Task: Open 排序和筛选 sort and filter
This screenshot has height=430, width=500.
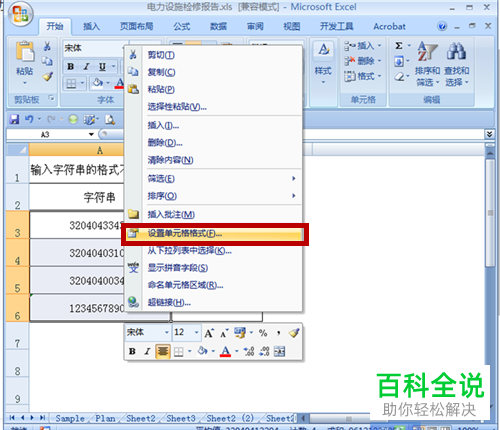Action: (x=427, y=63)
